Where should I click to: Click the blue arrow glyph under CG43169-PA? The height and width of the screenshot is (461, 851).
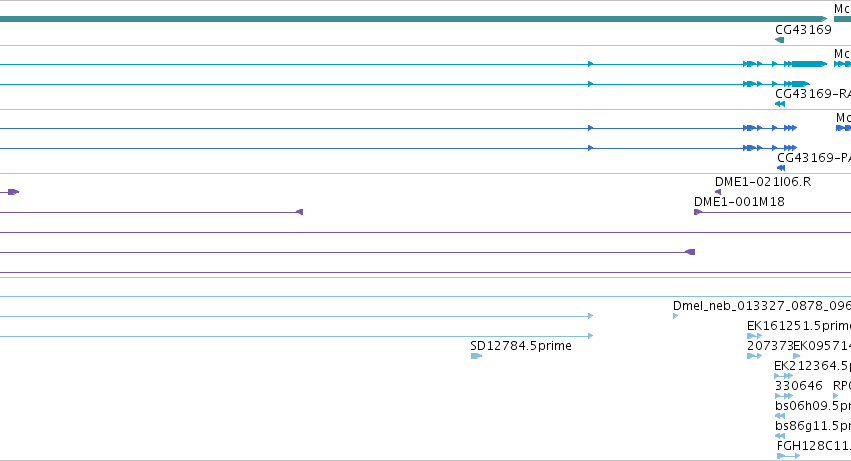(x=781, y=168)
